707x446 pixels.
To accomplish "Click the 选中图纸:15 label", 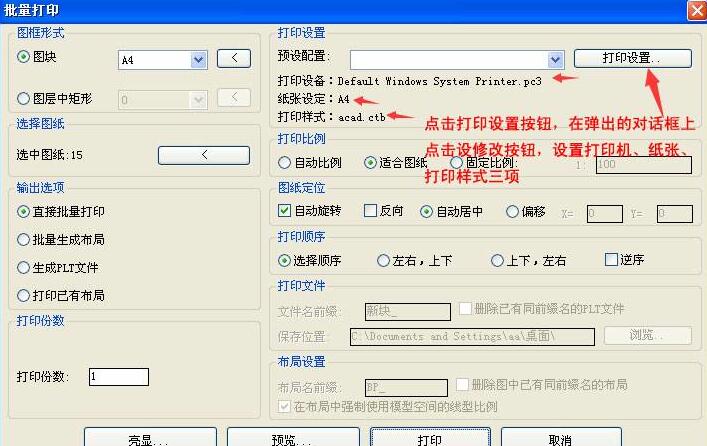I will [x=50, y=155].
